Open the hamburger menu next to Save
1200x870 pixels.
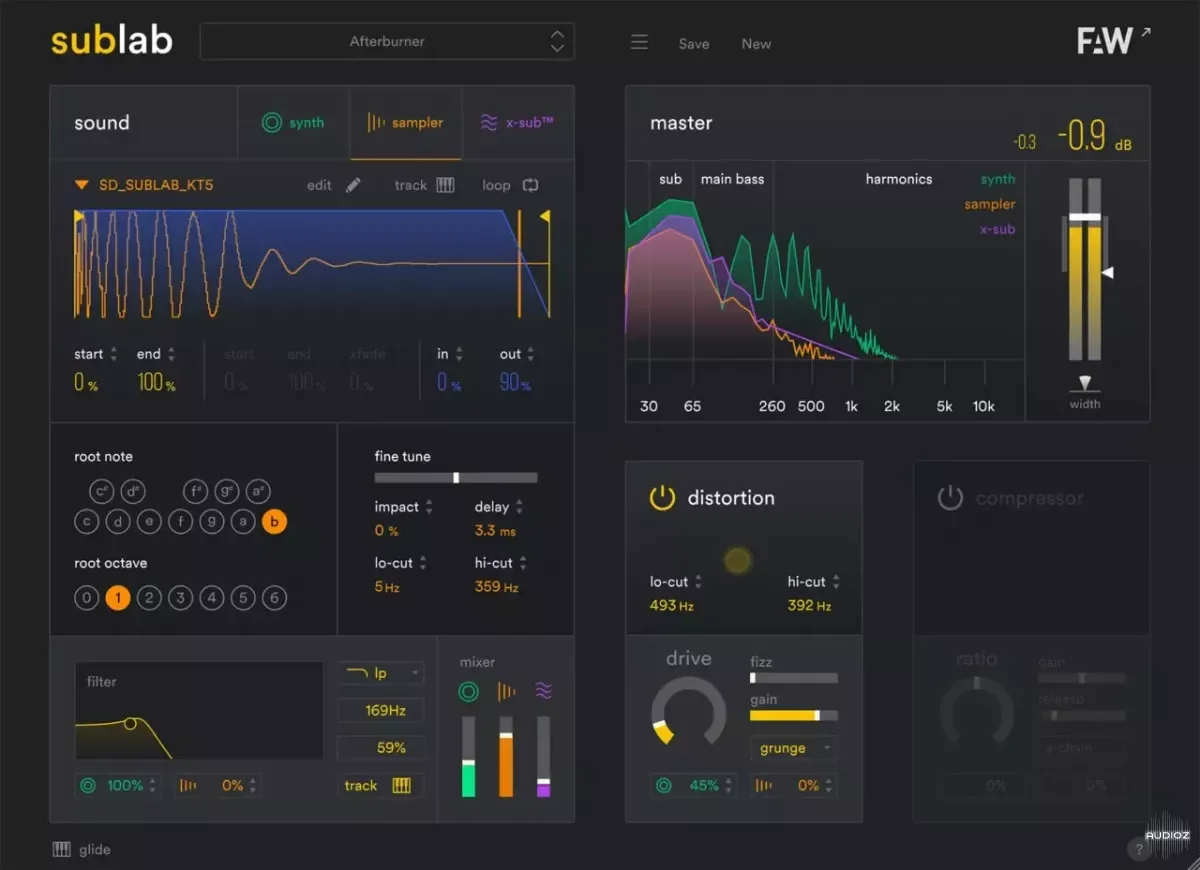[x=639, y=42]
